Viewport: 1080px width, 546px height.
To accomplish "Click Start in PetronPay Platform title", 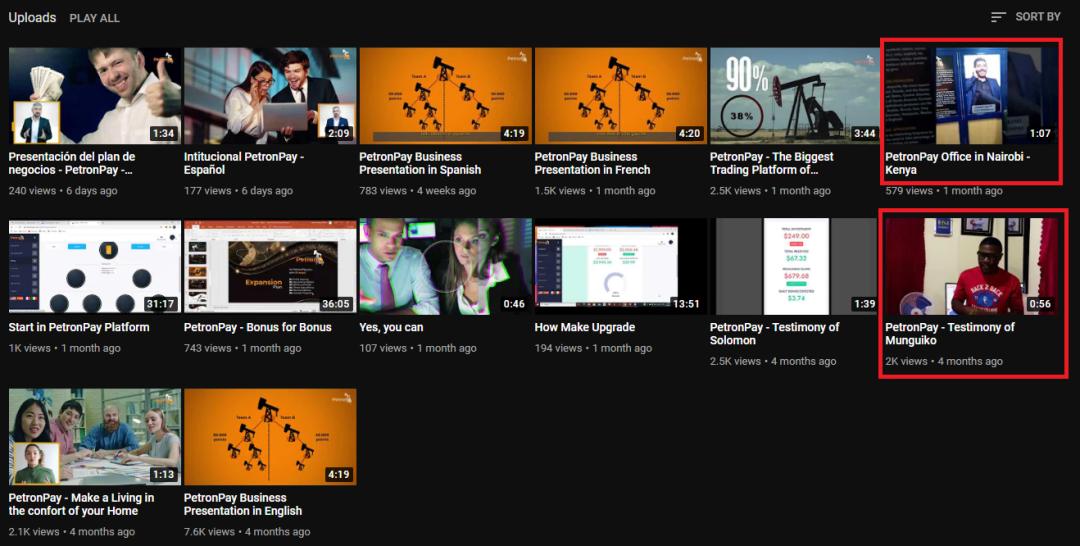I will (x=79, y=327).
